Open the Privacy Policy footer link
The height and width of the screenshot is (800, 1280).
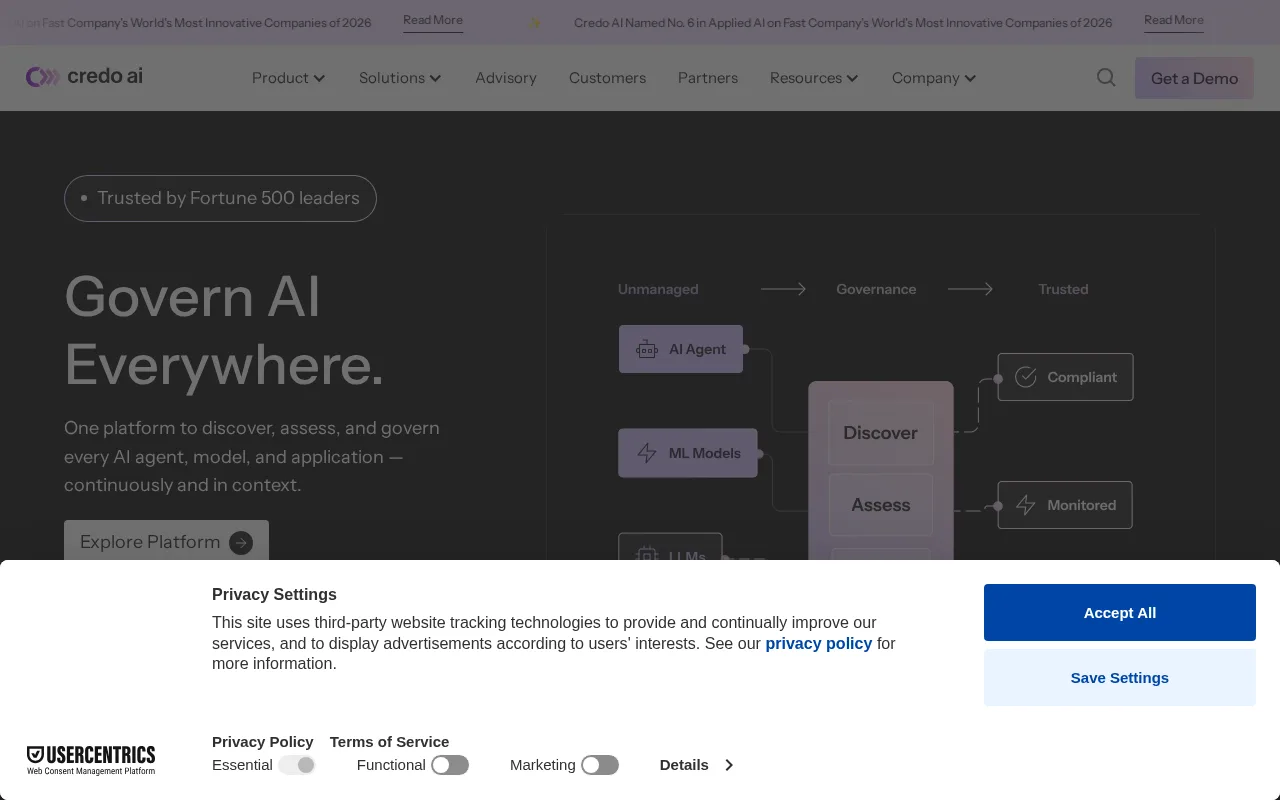[263, 741]
